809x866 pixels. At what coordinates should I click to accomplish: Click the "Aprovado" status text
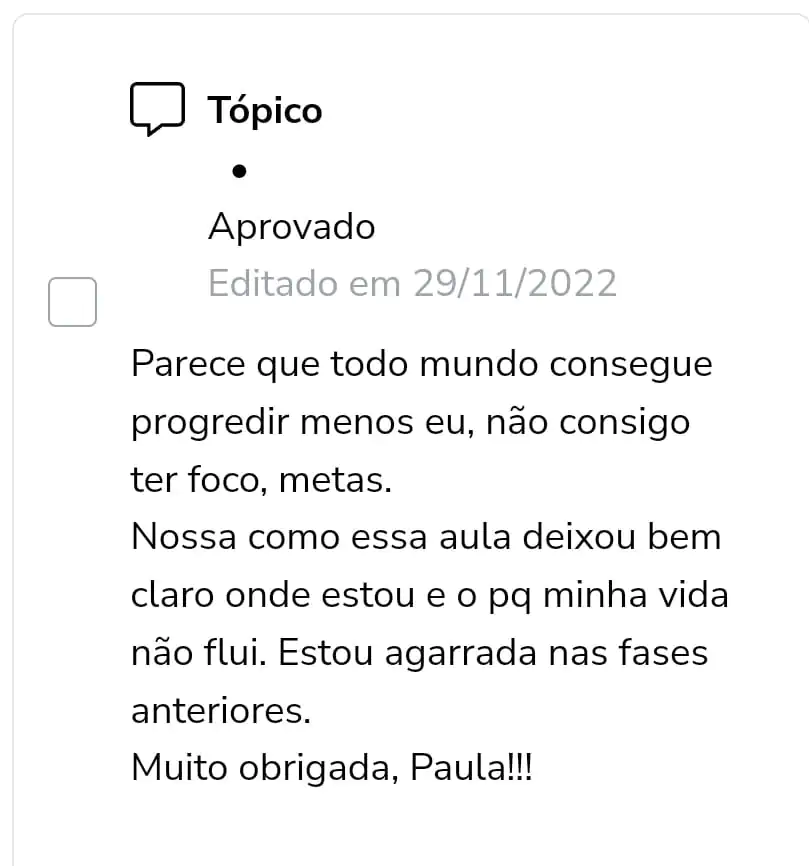click(291, 227)
